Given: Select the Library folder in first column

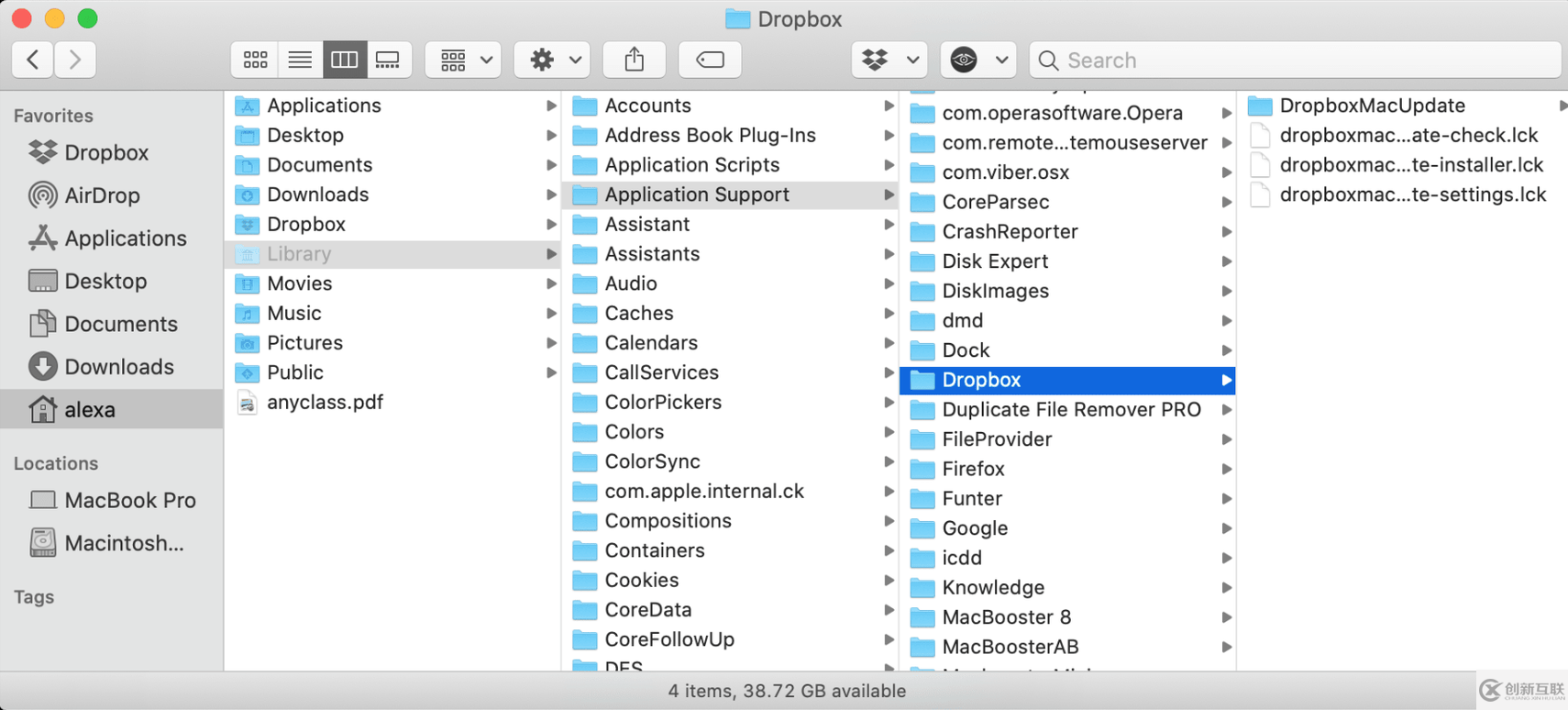Looking at the screenshot, I should 392,254.
